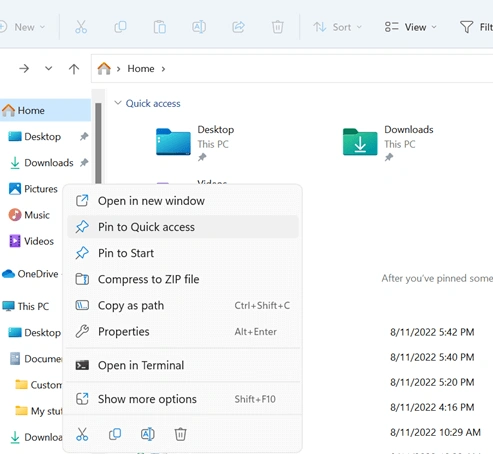Click the chevron before Home in the address bar
The height and width of the screenshot is (454, 493).
[x=118, y=69]
